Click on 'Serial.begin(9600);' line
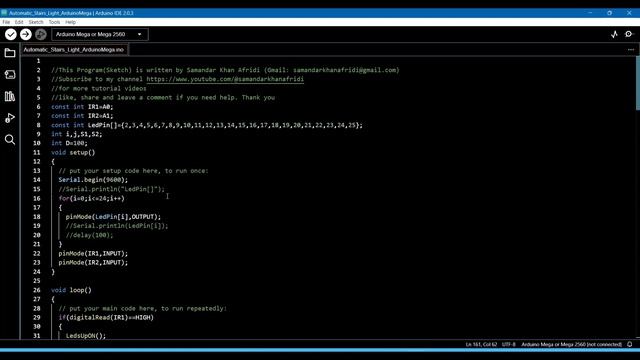Viewport: 640px width, 360px height. [x=93, y=180]
